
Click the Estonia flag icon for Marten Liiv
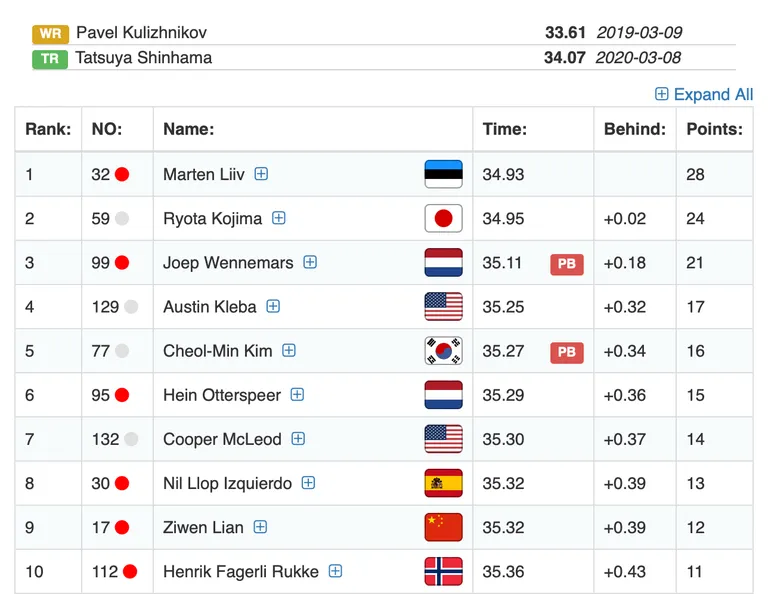(443, 174)
